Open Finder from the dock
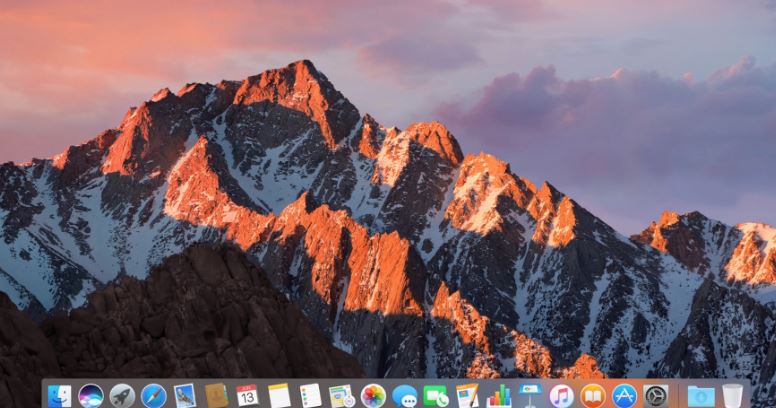Viewport: 776px width, 408px height. [59, 396]
